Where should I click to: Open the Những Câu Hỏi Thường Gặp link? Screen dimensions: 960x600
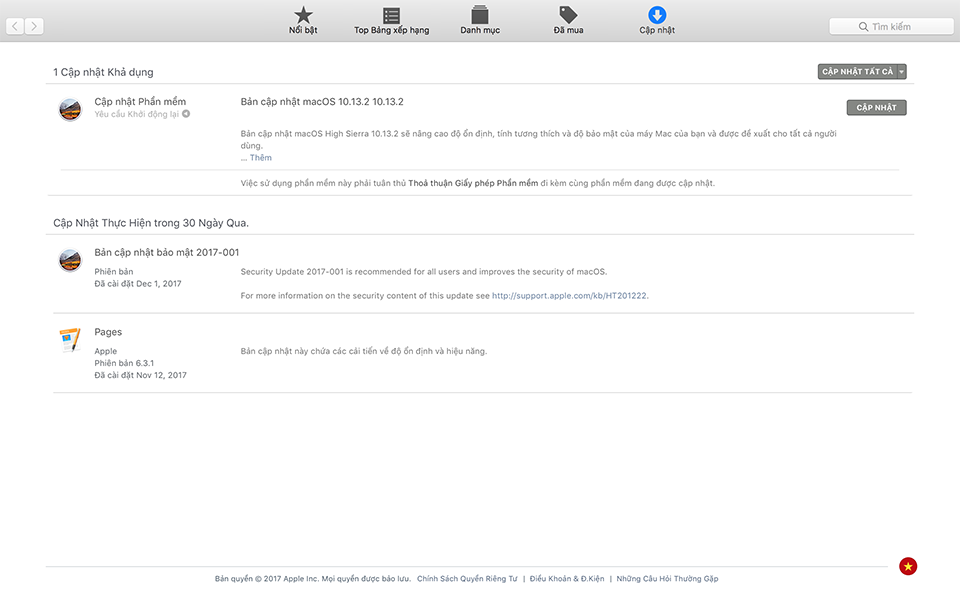(x=667, y=579)
